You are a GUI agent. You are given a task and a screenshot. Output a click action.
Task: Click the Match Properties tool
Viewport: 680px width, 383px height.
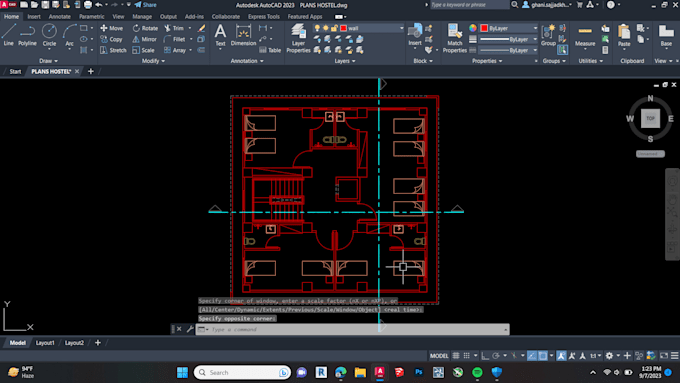[454, 39]
